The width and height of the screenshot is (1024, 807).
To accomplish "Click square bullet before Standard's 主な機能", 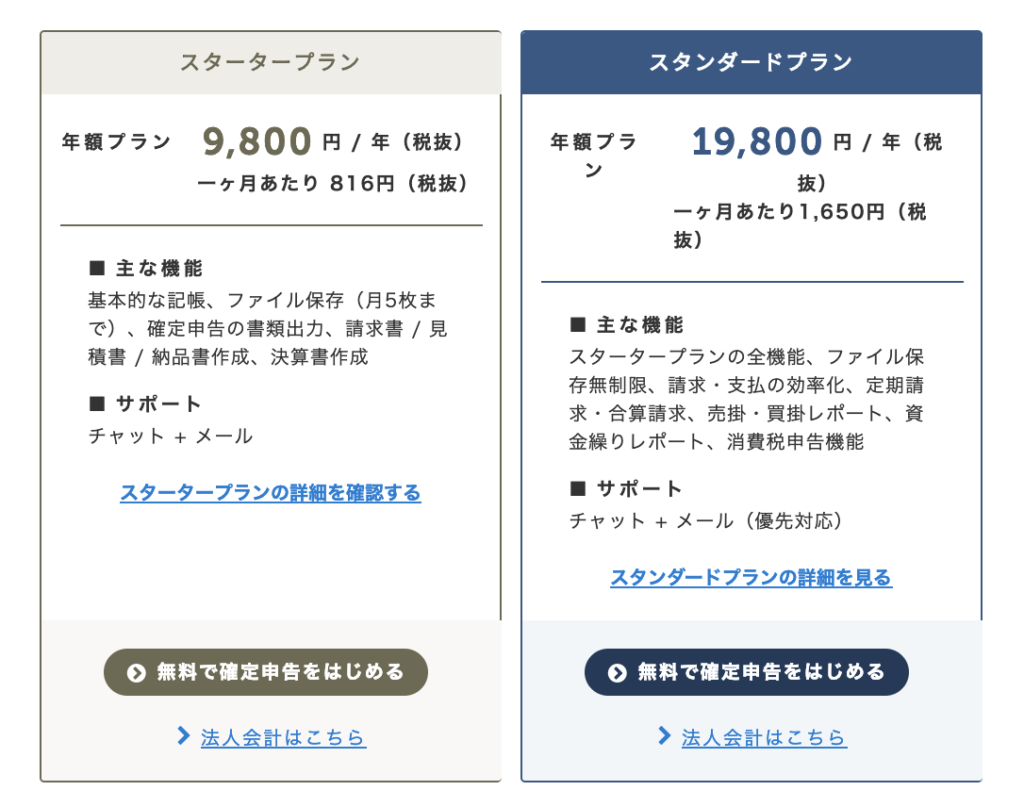I will (578, 324).
